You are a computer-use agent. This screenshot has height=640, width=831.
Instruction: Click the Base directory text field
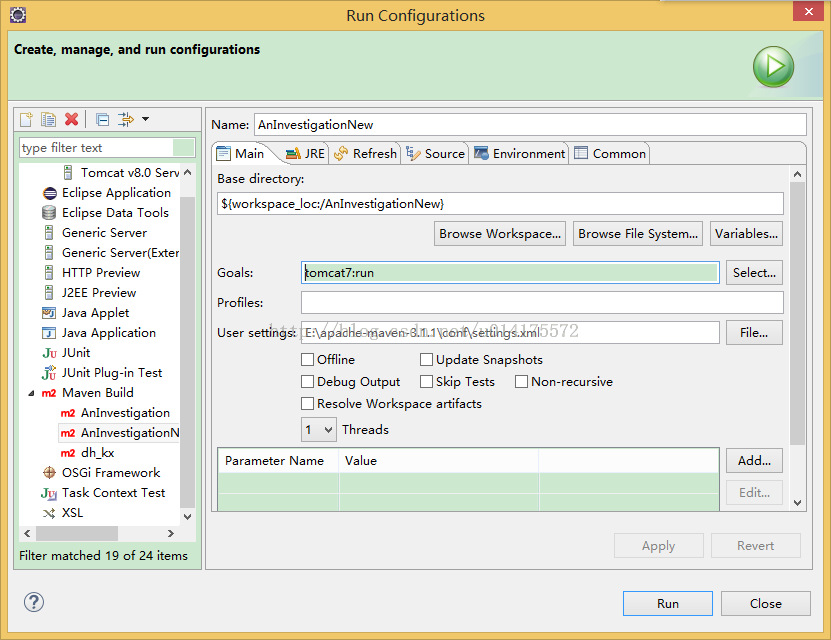(x=500, y=204)
